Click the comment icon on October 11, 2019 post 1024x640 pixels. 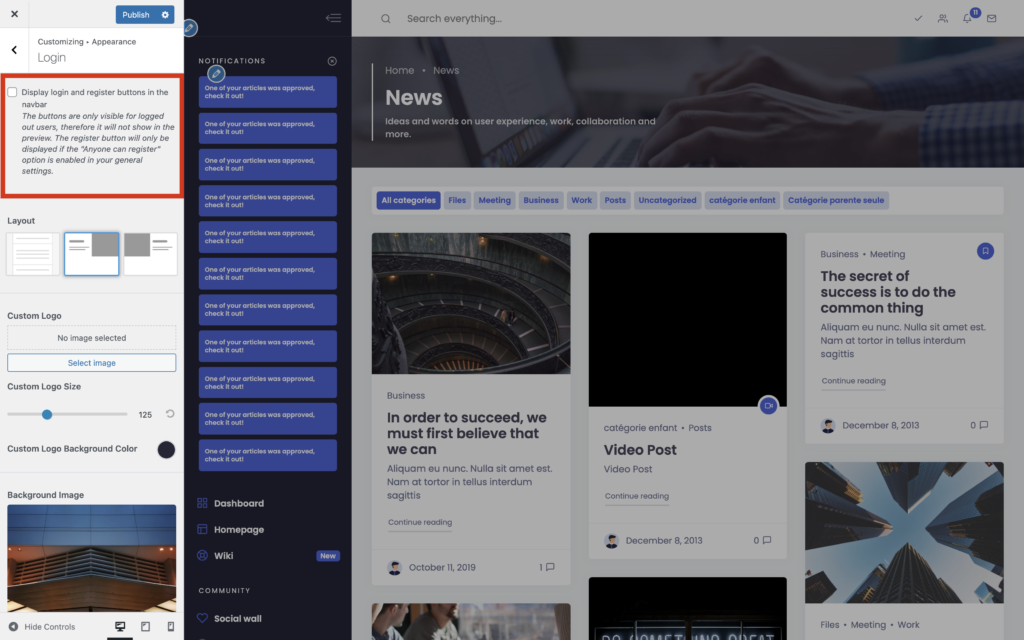pos(550,567)
